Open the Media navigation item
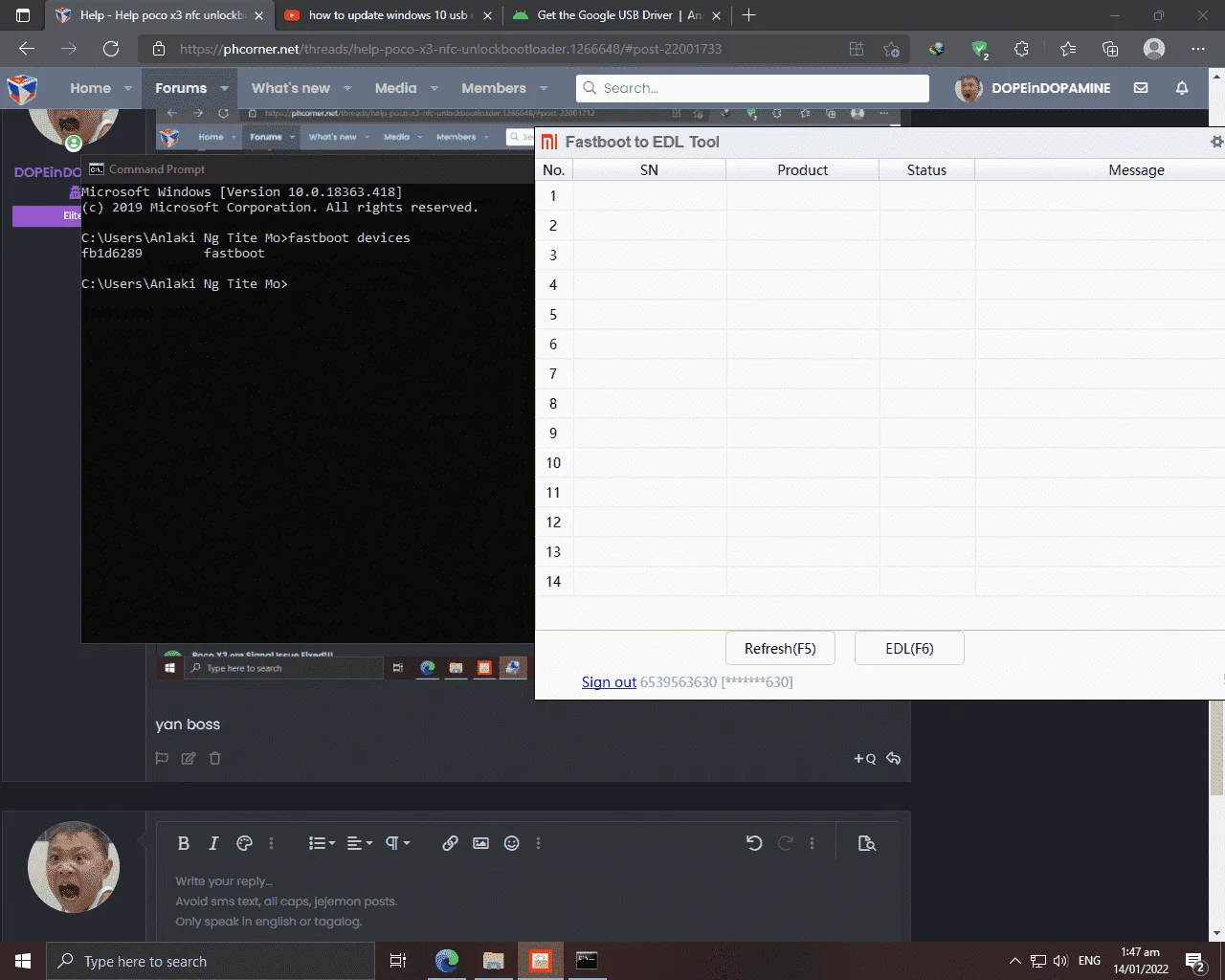 (x=395, y=88)
